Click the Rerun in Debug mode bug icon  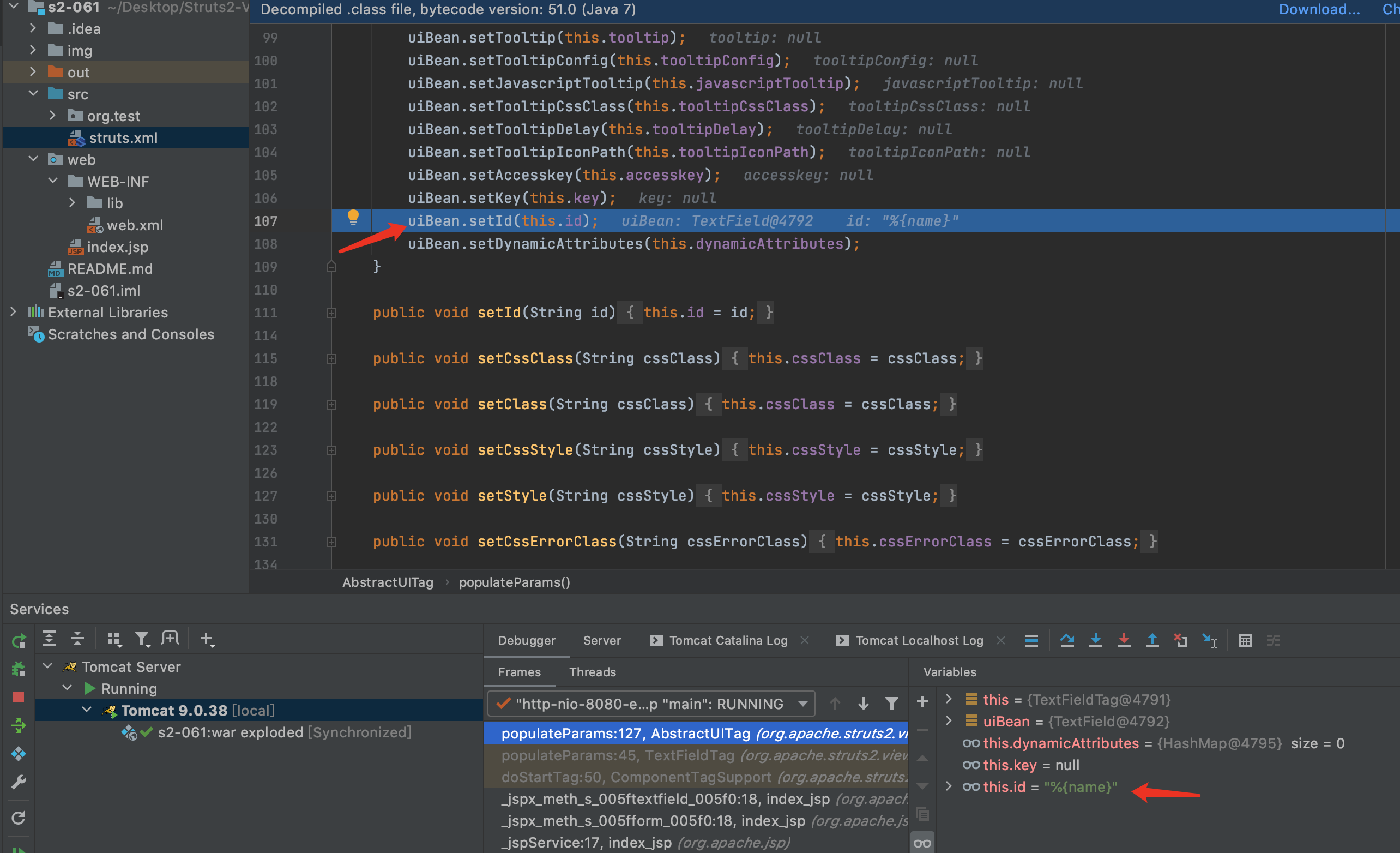19,669
